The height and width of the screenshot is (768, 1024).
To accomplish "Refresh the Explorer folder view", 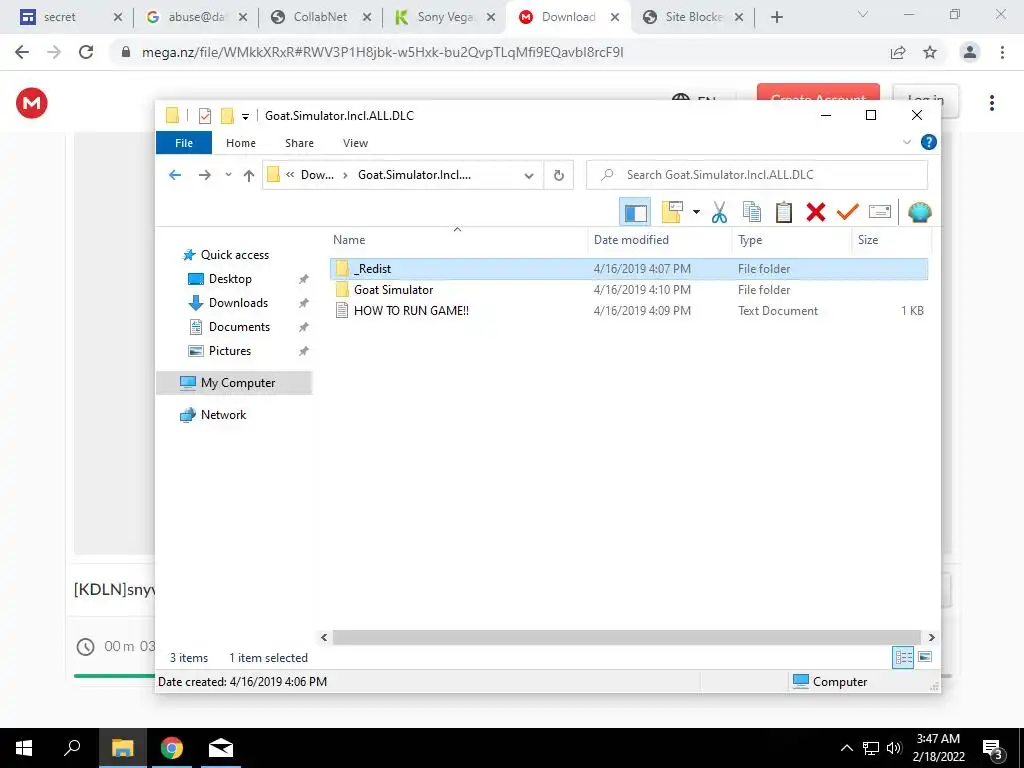I will [x=558, y=175].
